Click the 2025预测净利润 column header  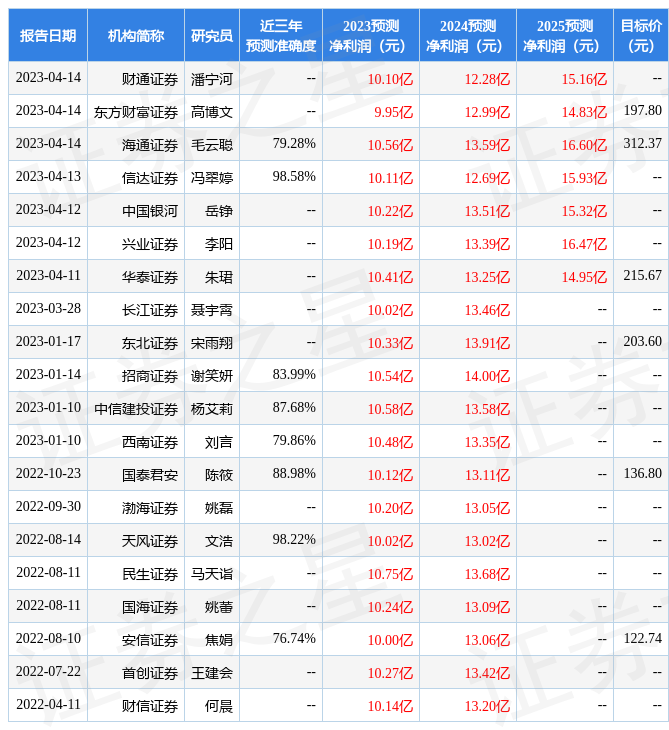coord(565,35)
